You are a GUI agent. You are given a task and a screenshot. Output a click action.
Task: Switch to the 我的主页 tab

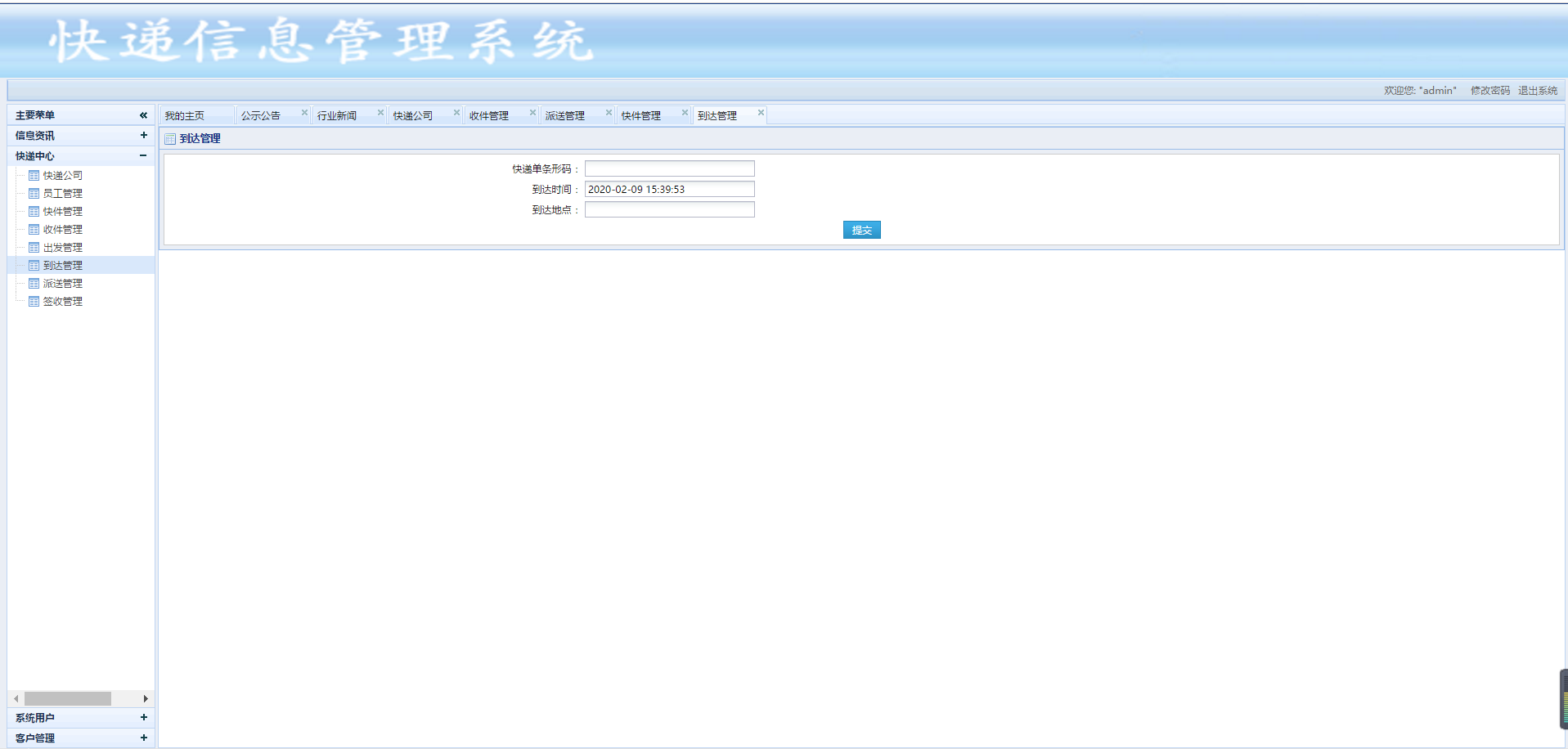tap(185, 116)
